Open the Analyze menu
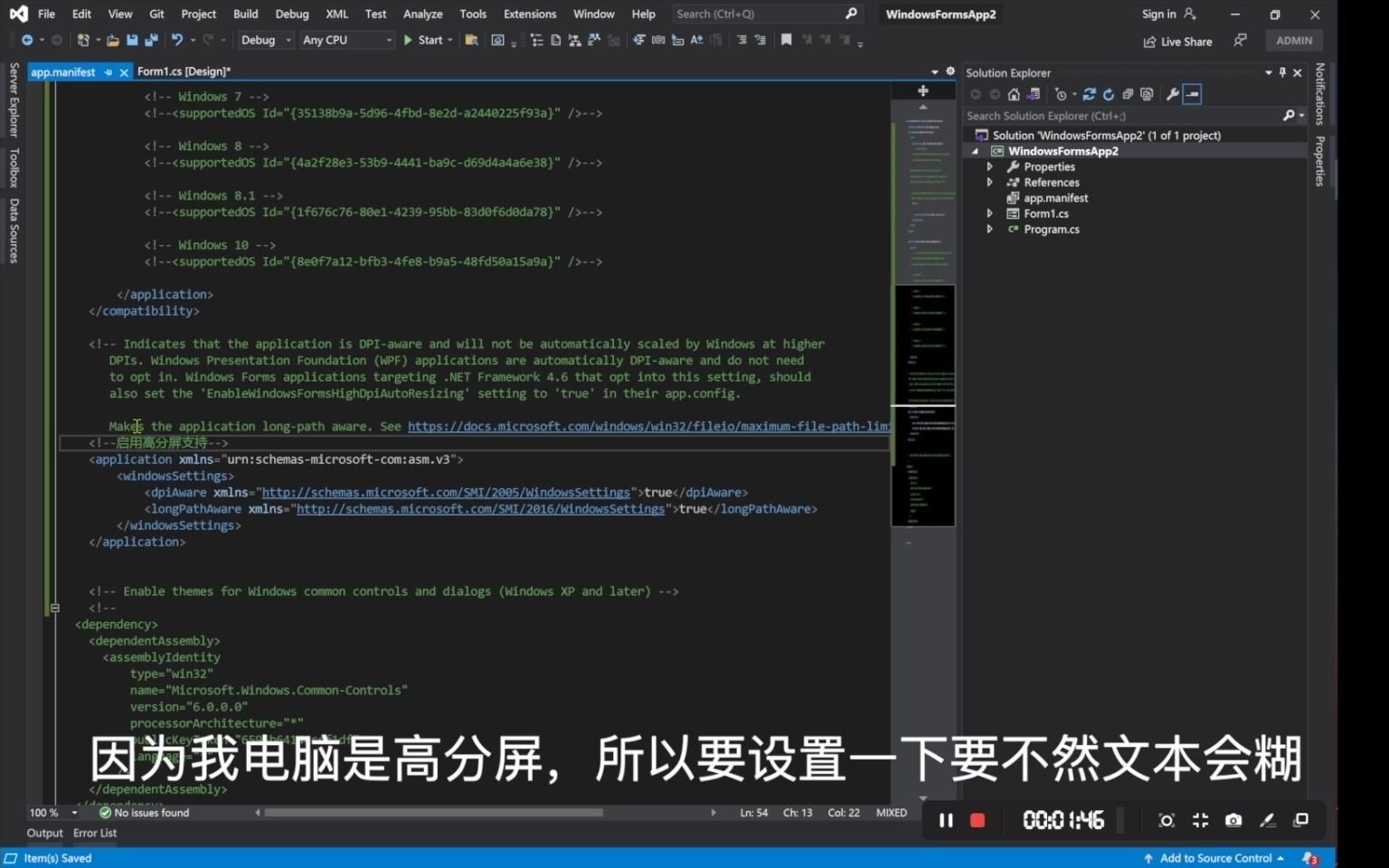 point(423,14)
